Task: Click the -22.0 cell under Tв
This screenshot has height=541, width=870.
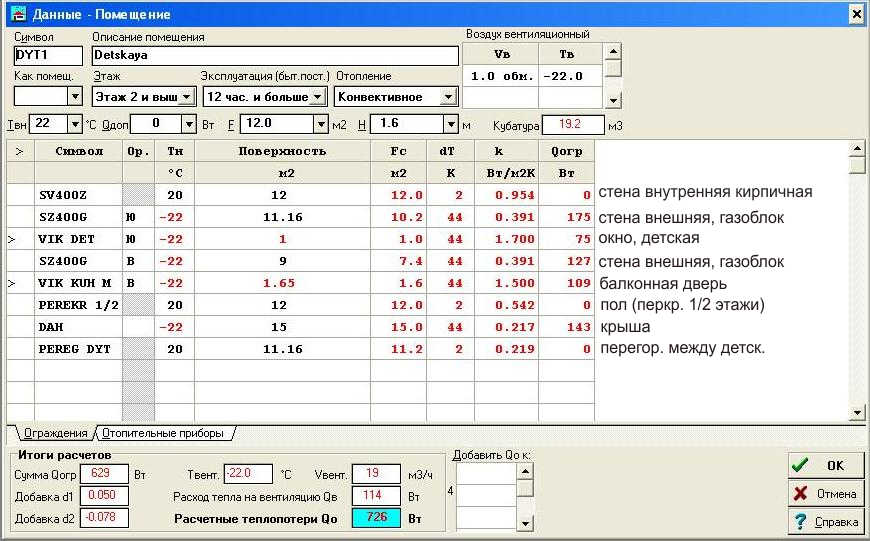Action: [570, 76]
